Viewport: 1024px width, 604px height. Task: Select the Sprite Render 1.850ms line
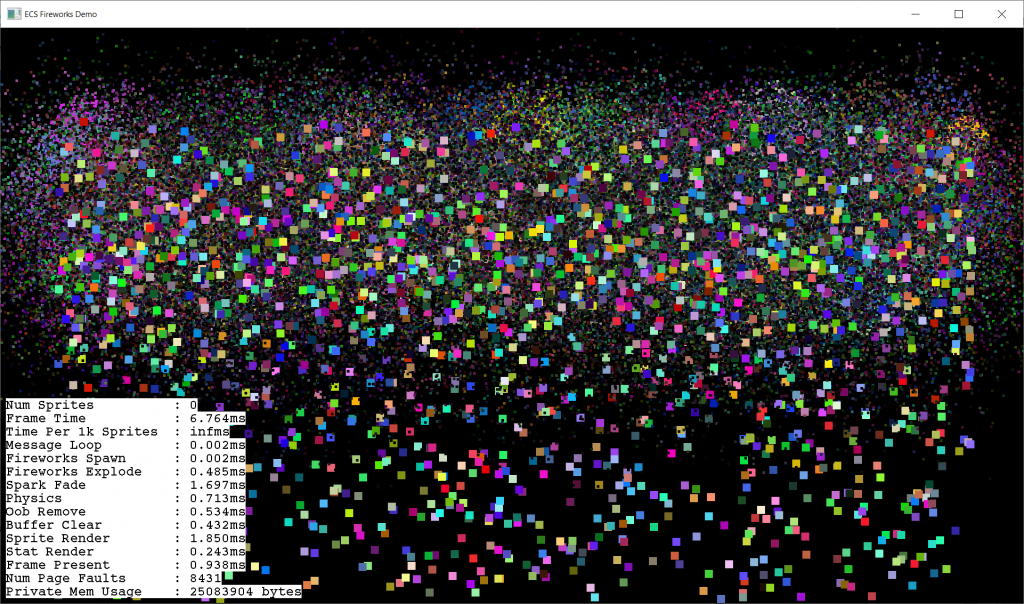(x=125, y=538)
